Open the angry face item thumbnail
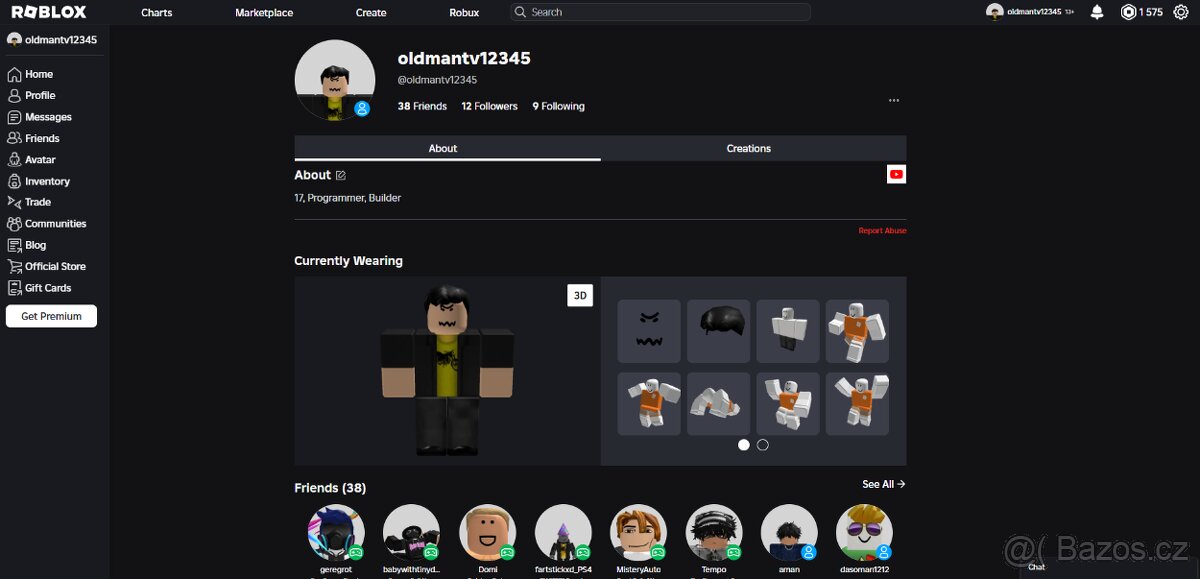1200x579 pixels. tap(649, 331)
